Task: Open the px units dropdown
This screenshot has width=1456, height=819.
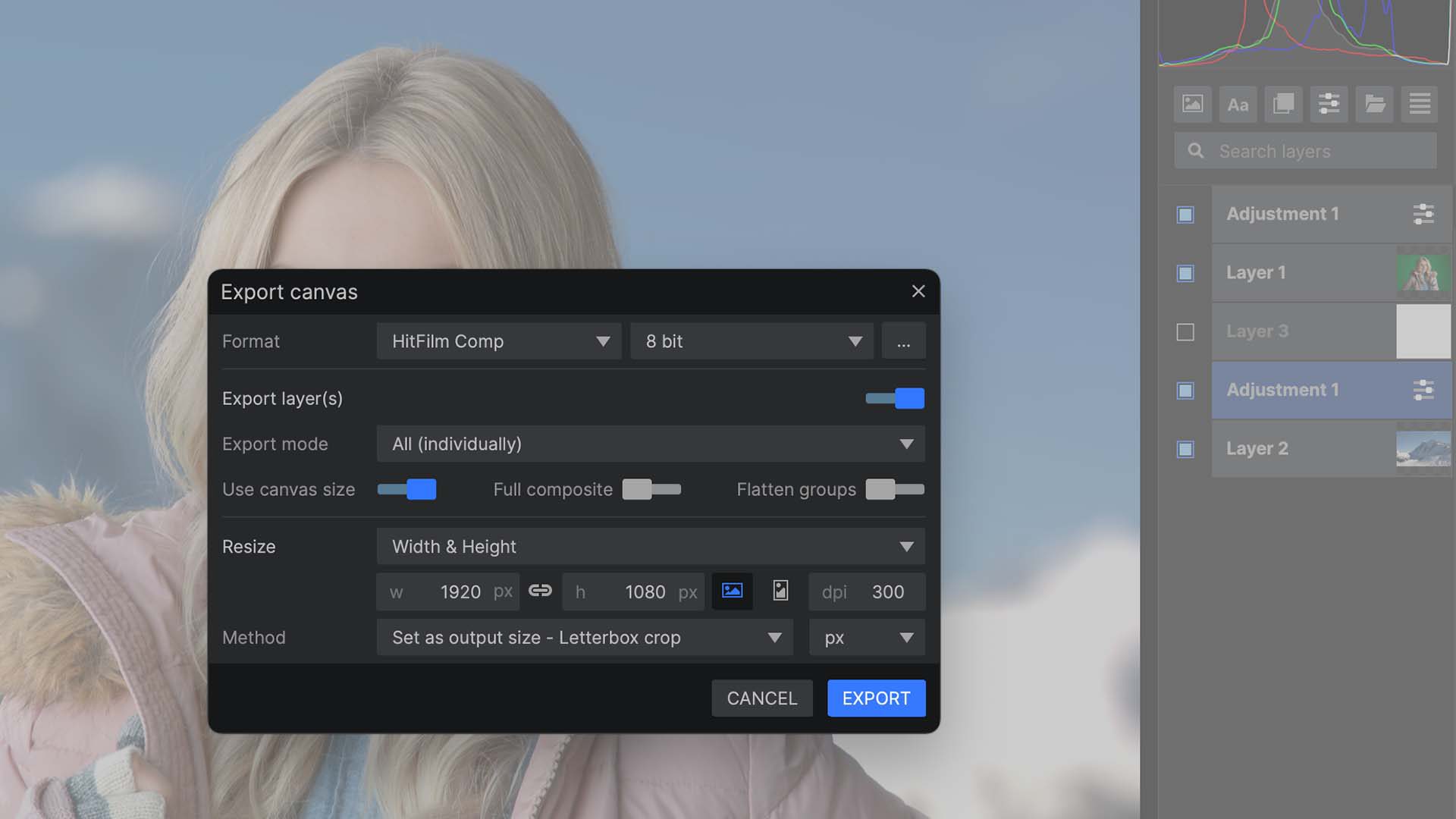Action: click(x=867, y=637)
